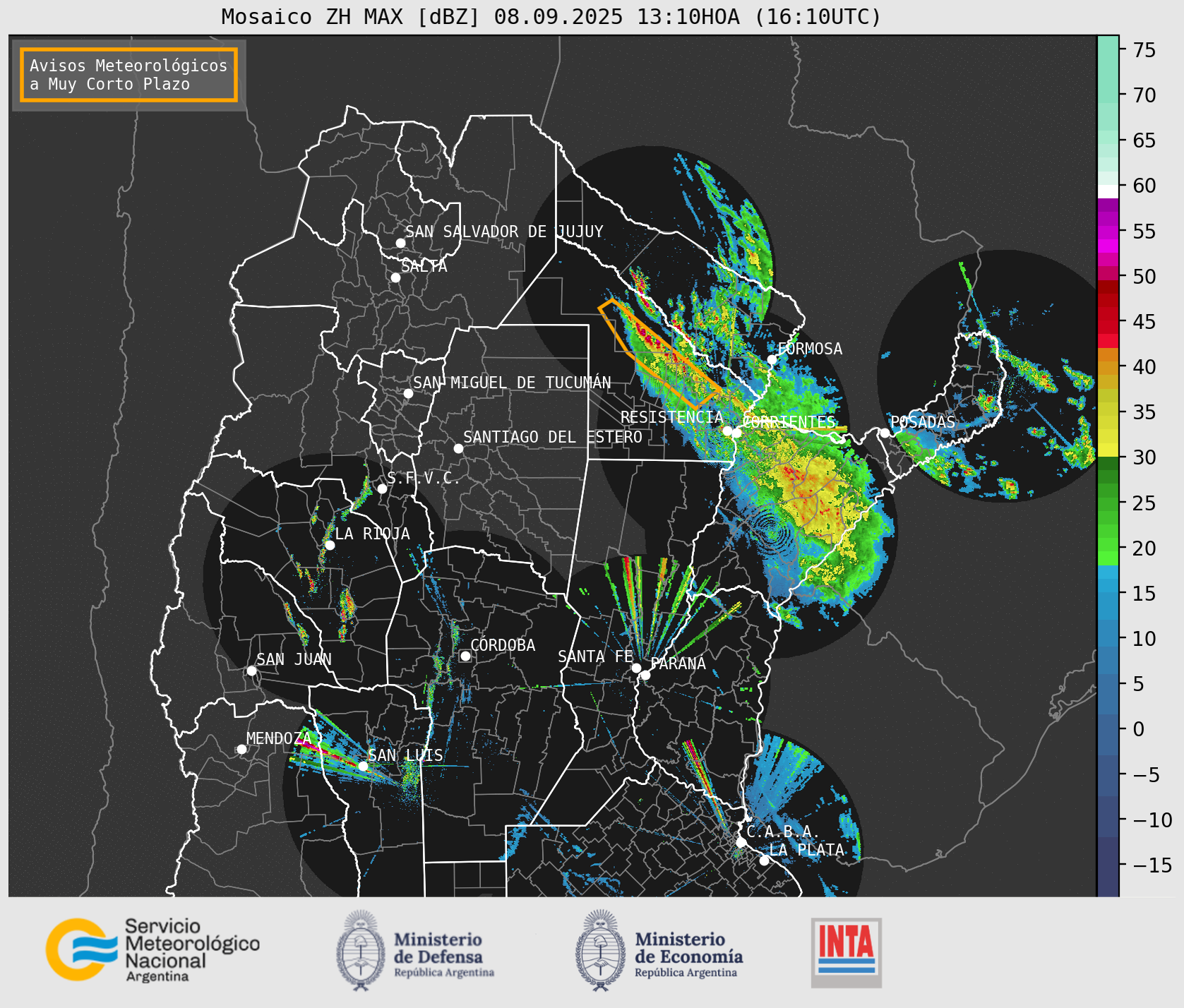Click the C.A.B.A. city marker dot
Image resolution: width=1184 pixels, height=1008 pixels.
pyautogui.click(x=741, y=842)
